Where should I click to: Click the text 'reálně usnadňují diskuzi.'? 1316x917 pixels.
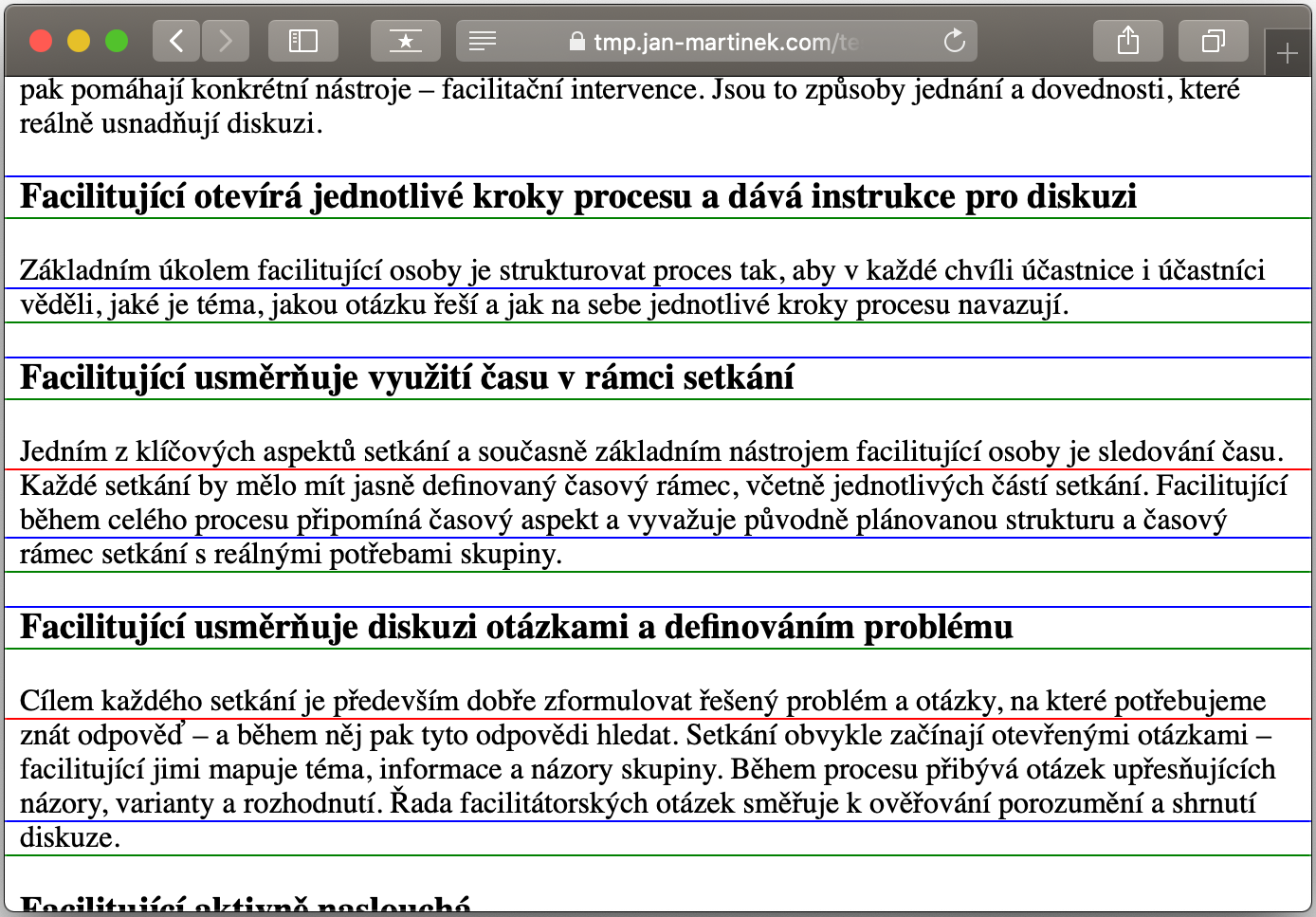coord(171,124)
